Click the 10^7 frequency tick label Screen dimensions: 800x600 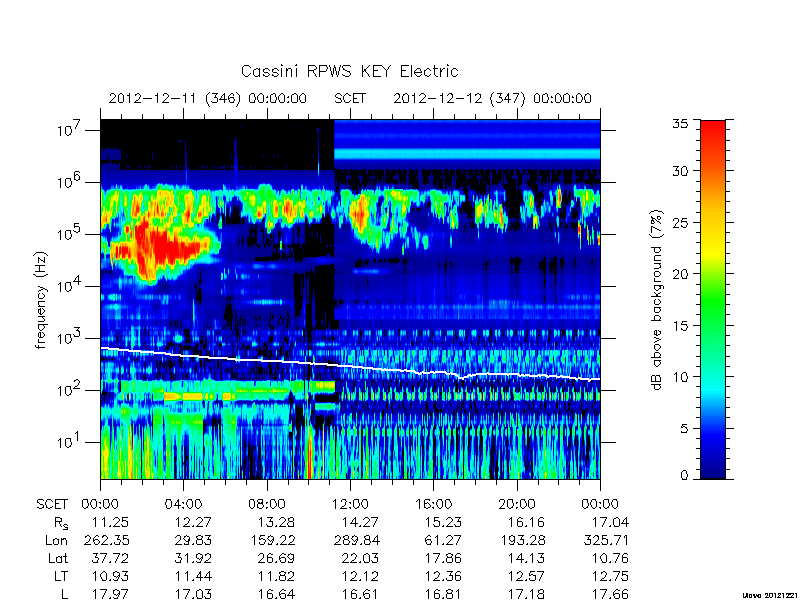pos(70,130)
